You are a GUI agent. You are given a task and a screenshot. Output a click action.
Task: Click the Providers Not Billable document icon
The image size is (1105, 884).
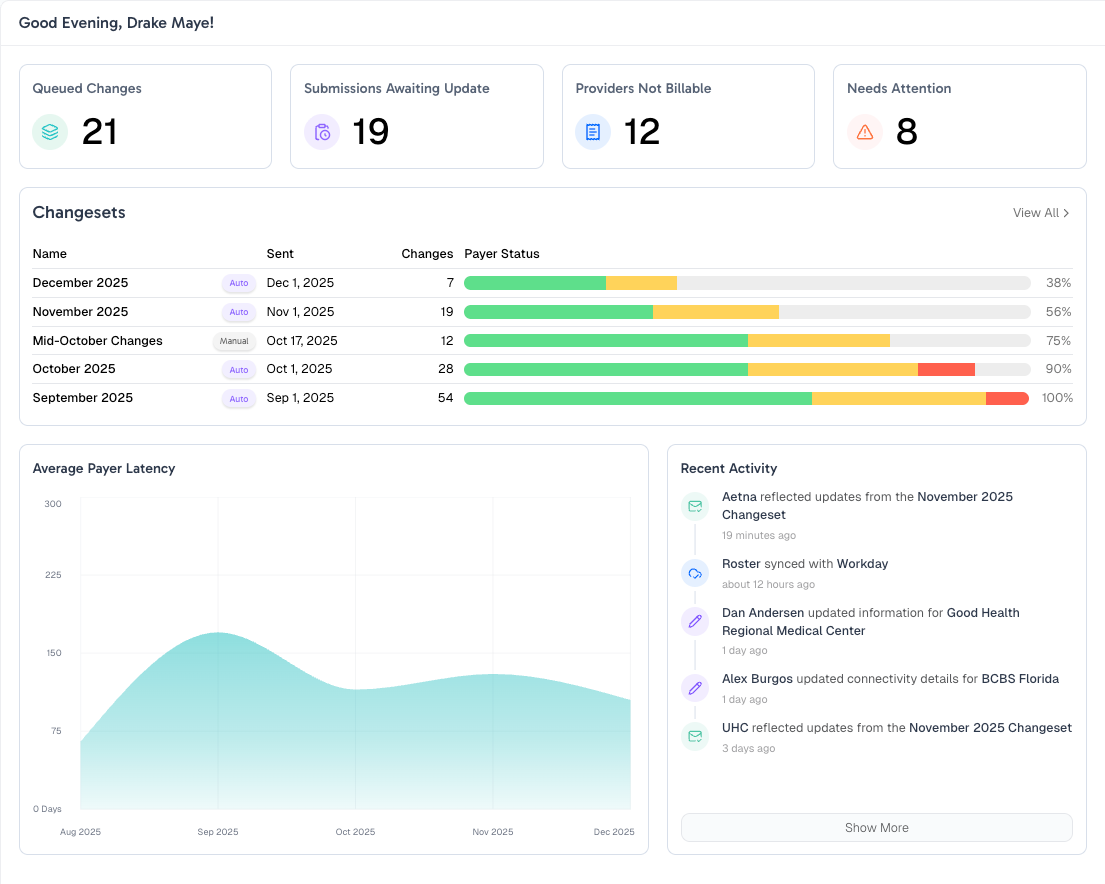click(x=593, y=131)
